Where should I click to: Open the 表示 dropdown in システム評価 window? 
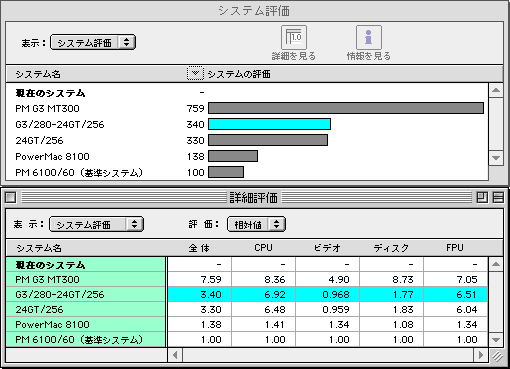(93, 42)
